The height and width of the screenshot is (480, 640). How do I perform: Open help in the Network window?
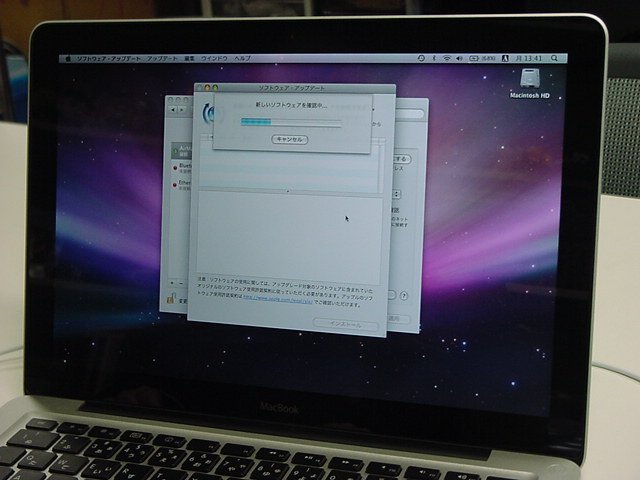[x=403, y=296]
